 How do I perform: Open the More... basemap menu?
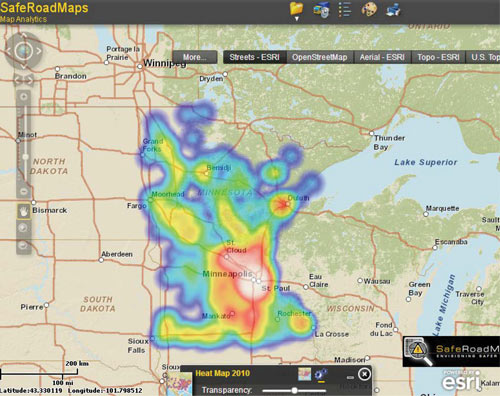(x=195, y=57)
